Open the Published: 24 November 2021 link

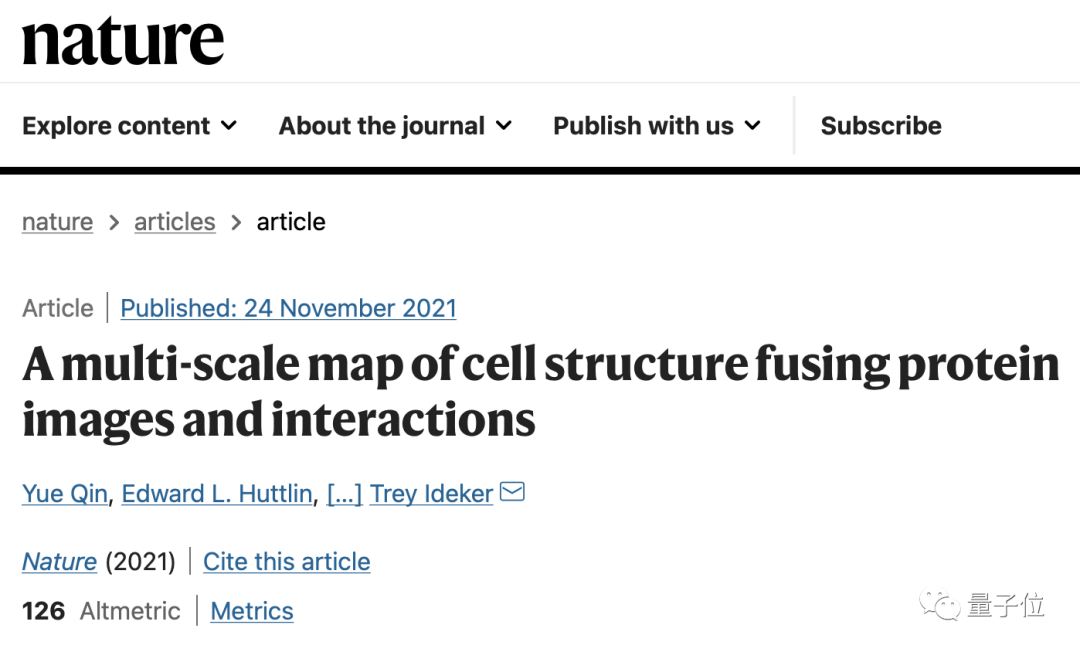click(x=288, y=308)
